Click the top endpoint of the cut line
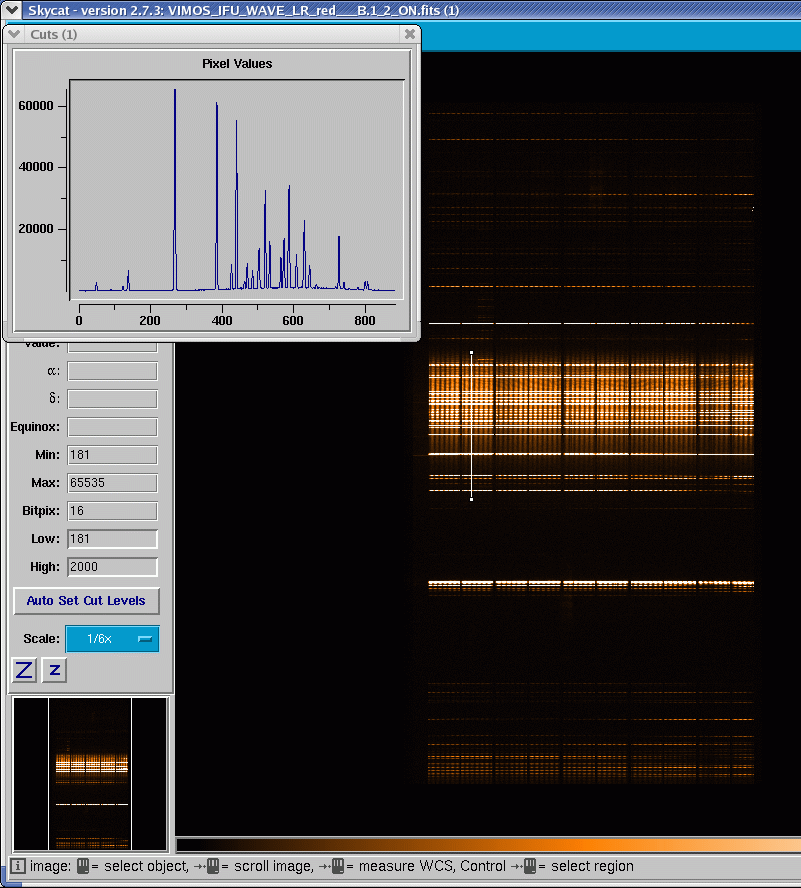The height and width of the screenshot is (888, 801). tap(471, 353)
